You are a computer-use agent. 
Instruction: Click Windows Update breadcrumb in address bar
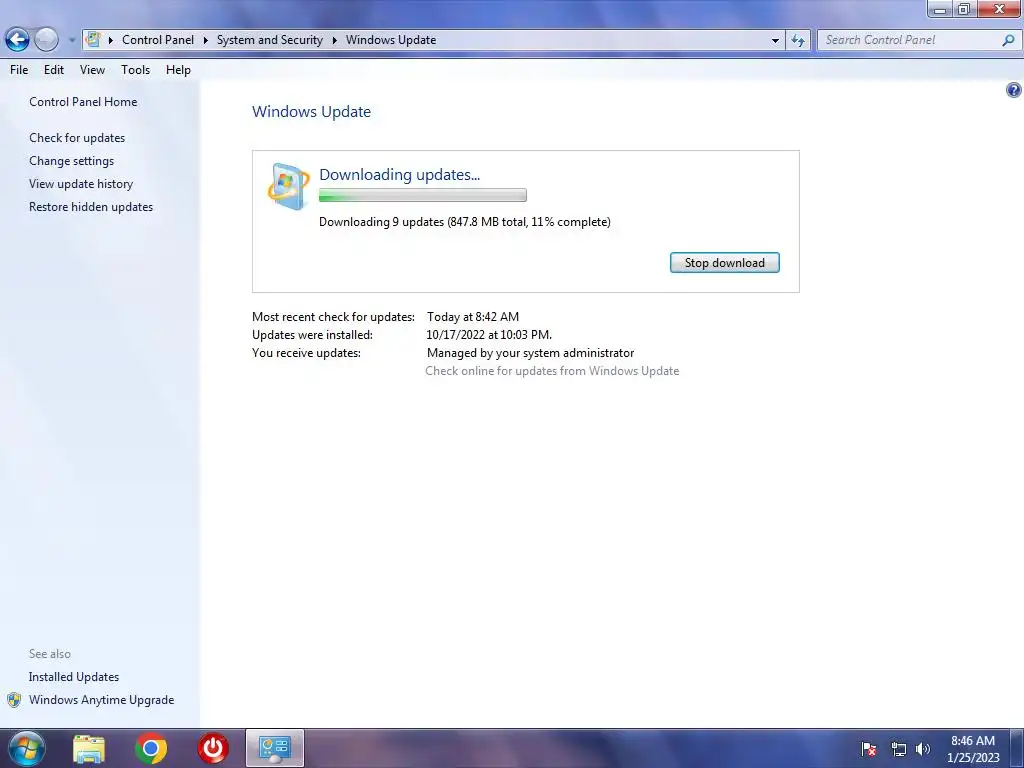coord(391,40)
